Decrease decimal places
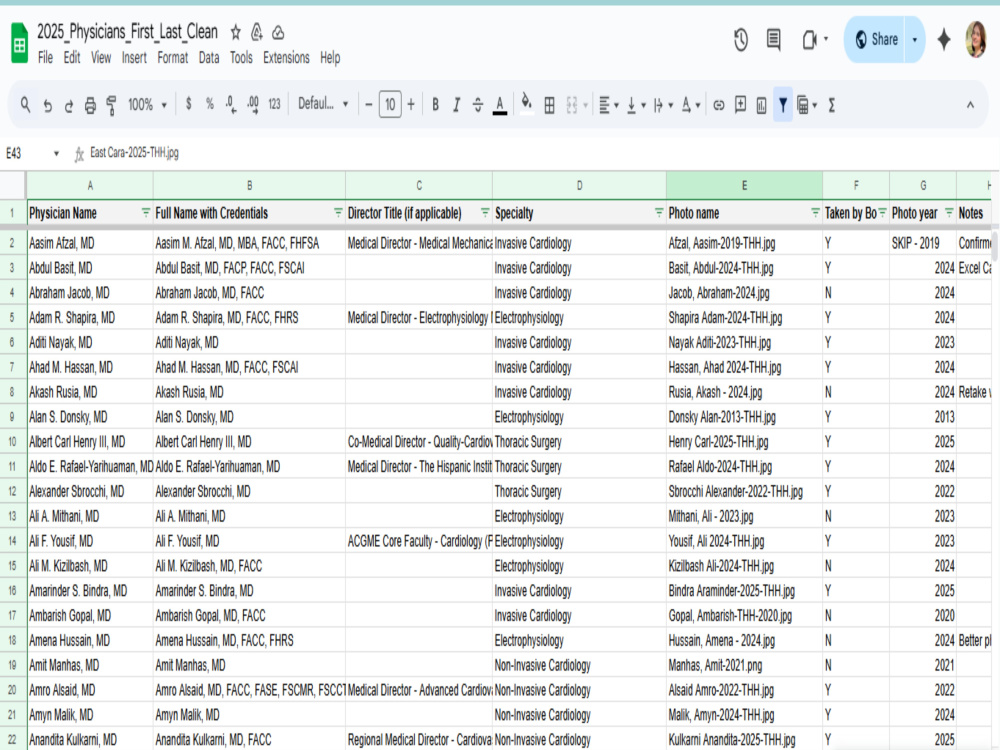Screen dimensions: 1000x750 pos(231,104)
